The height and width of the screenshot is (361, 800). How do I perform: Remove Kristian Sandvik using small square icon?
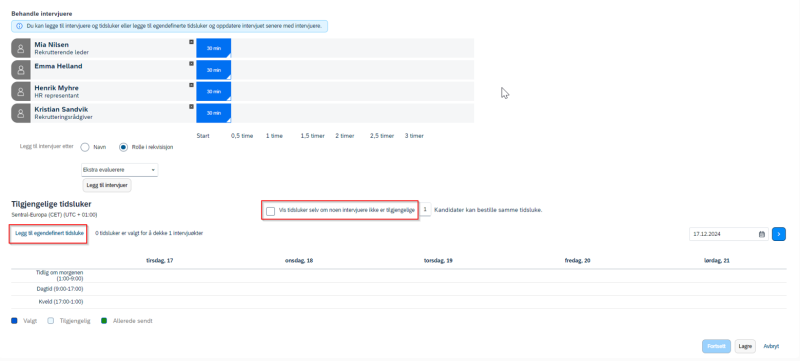(191, 107)
